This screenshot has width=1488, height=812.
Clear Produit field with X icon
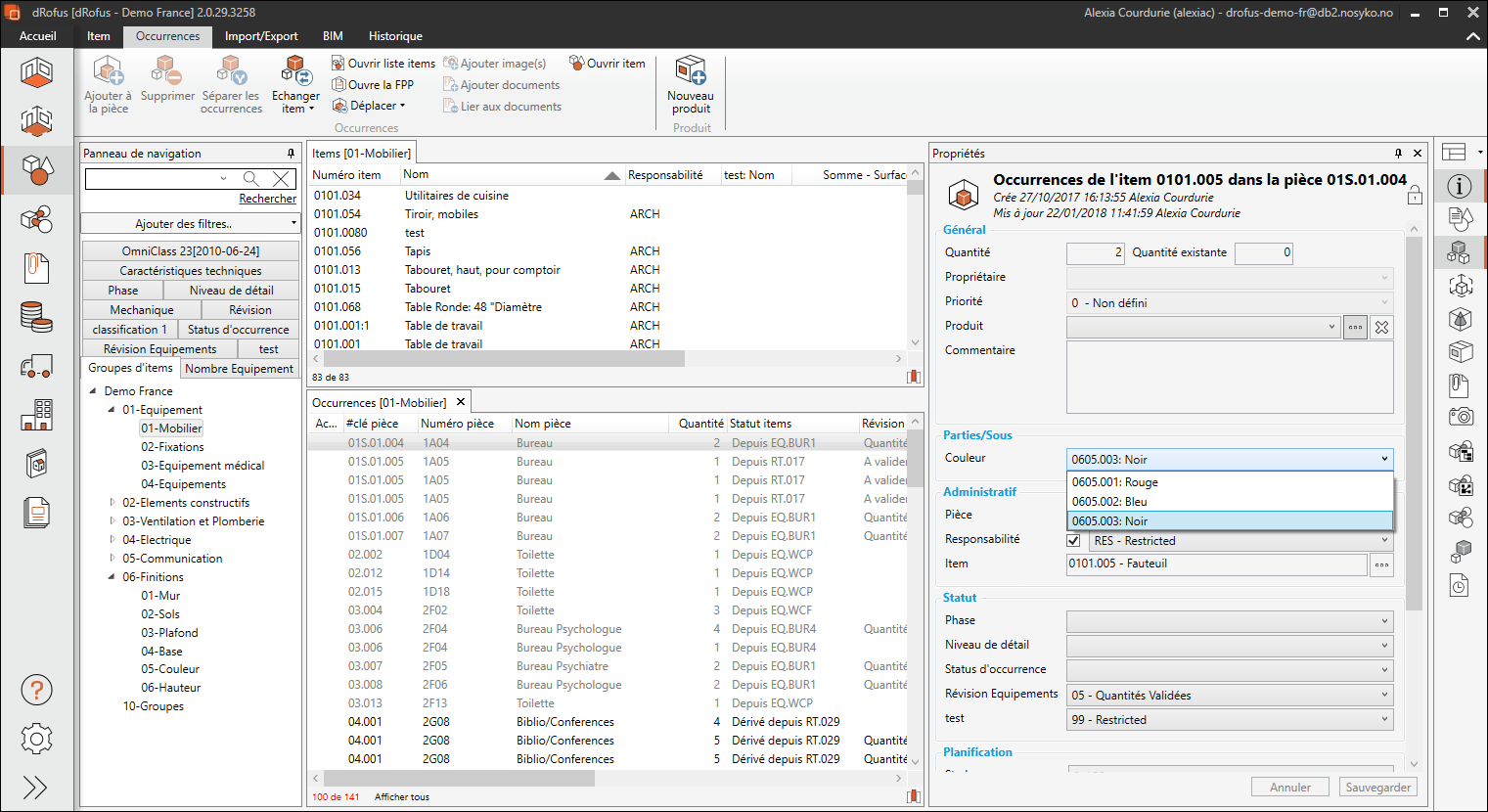coord(1381,328)
